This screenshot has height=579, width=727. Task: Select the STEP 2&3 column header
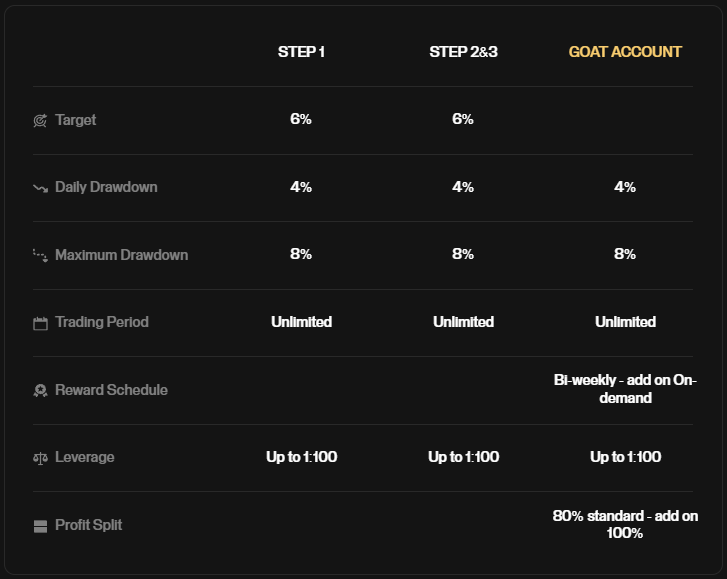463,52
